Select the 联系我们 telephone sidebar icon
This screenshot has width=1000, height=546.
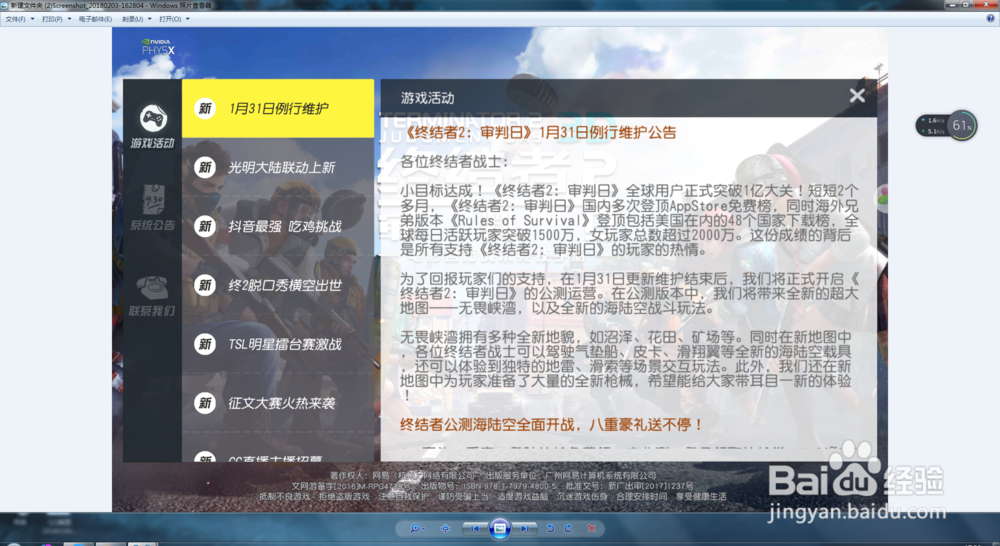pos(152,296)
